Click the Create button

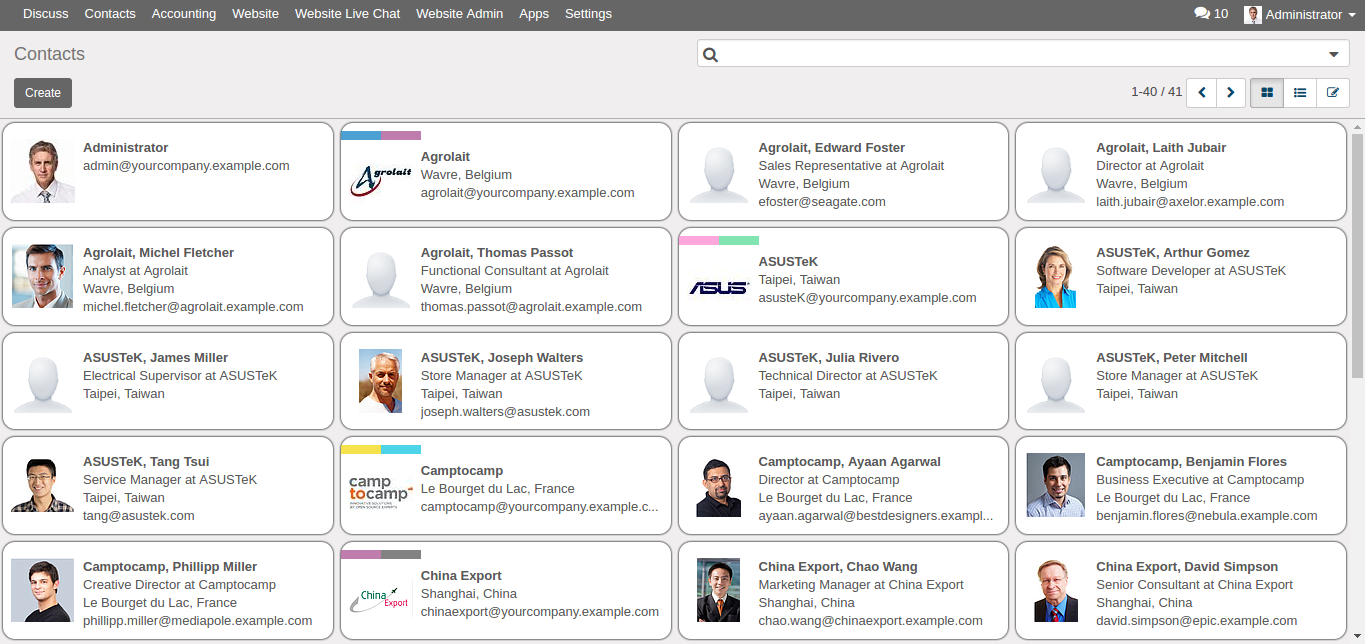pyautogui.click(x=42, y=92)
